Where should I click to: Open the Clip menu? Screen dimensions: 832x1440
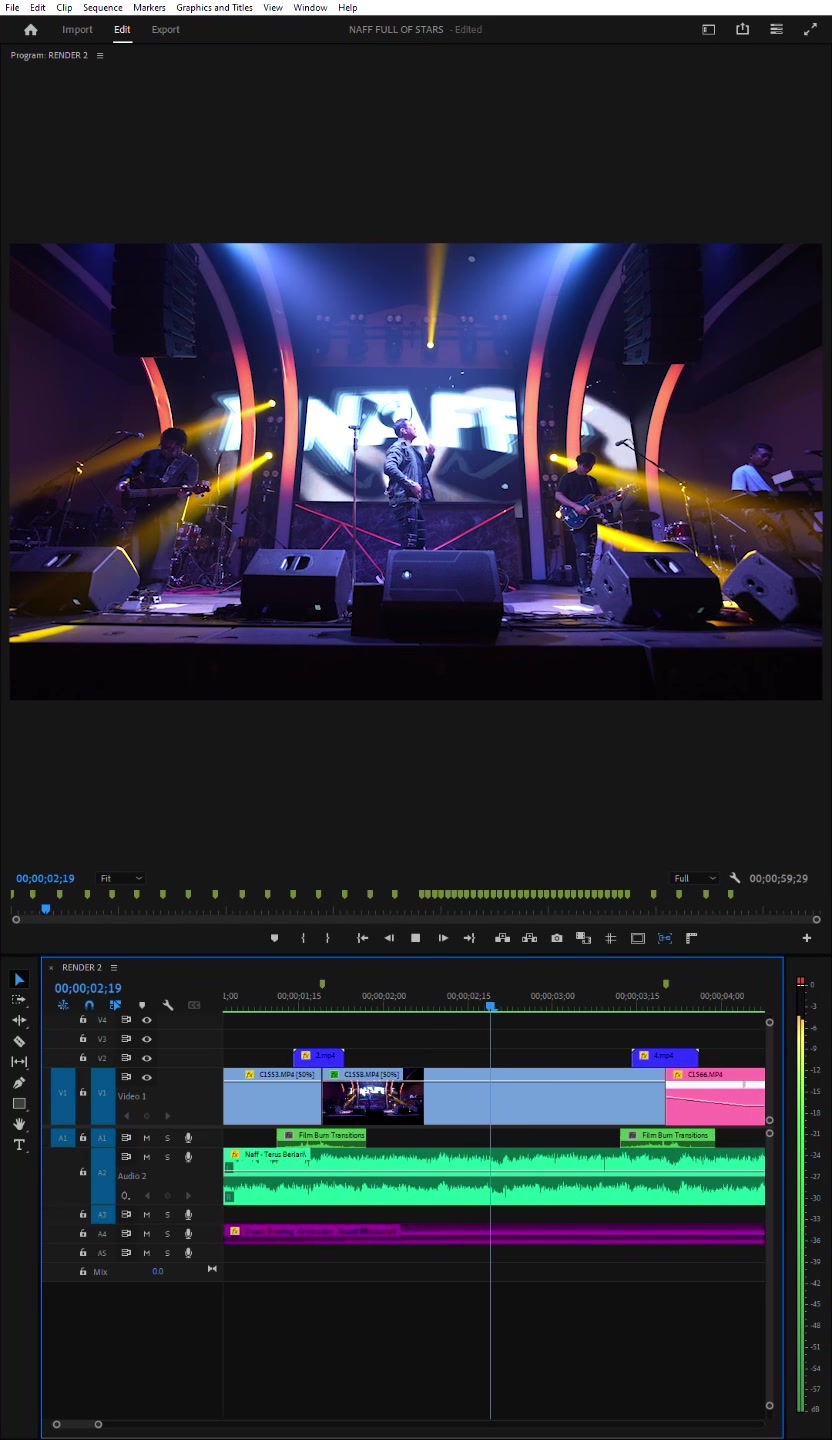tap(64, 7)
